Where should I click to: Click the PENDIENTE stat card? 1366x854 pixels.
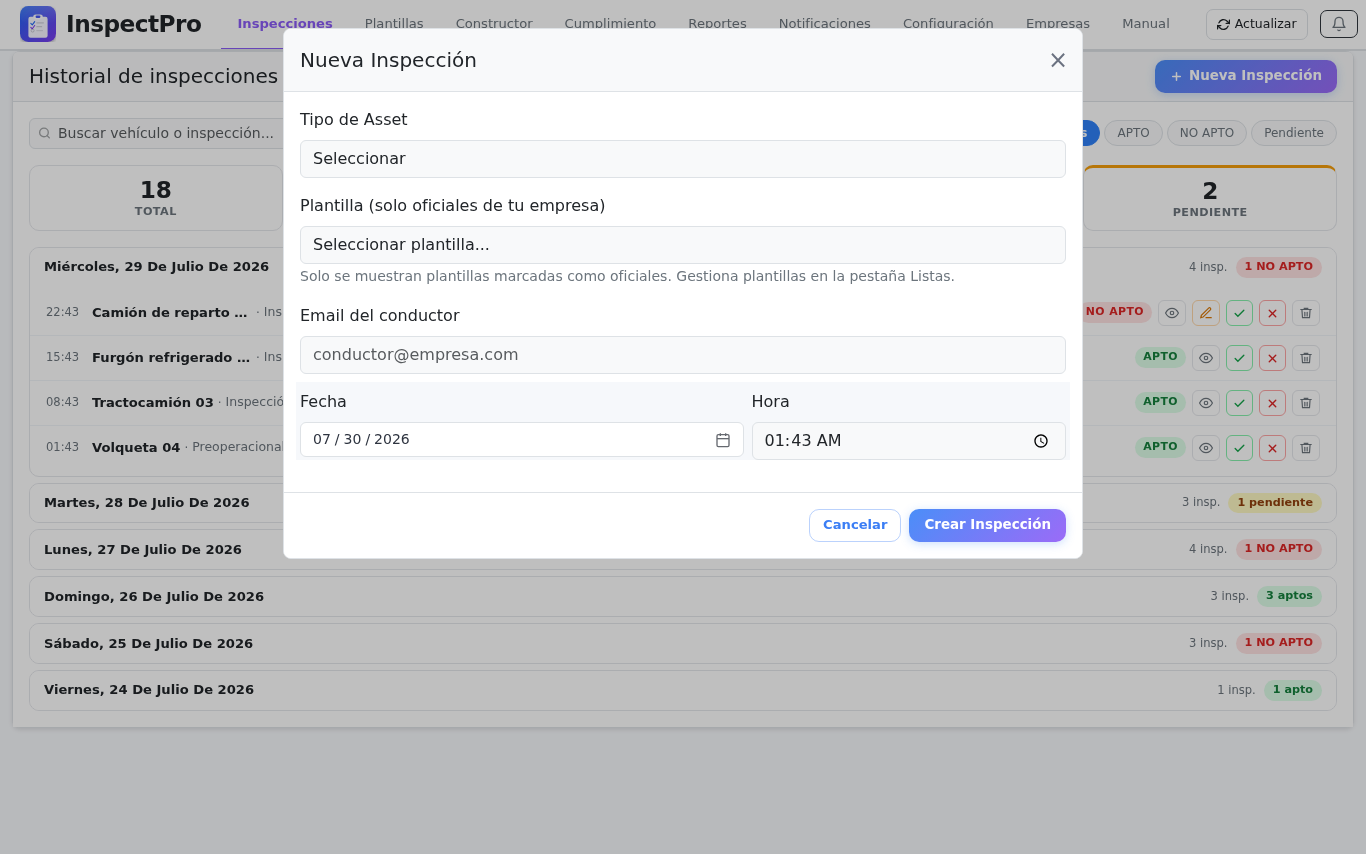click(x=1210, y=198)
